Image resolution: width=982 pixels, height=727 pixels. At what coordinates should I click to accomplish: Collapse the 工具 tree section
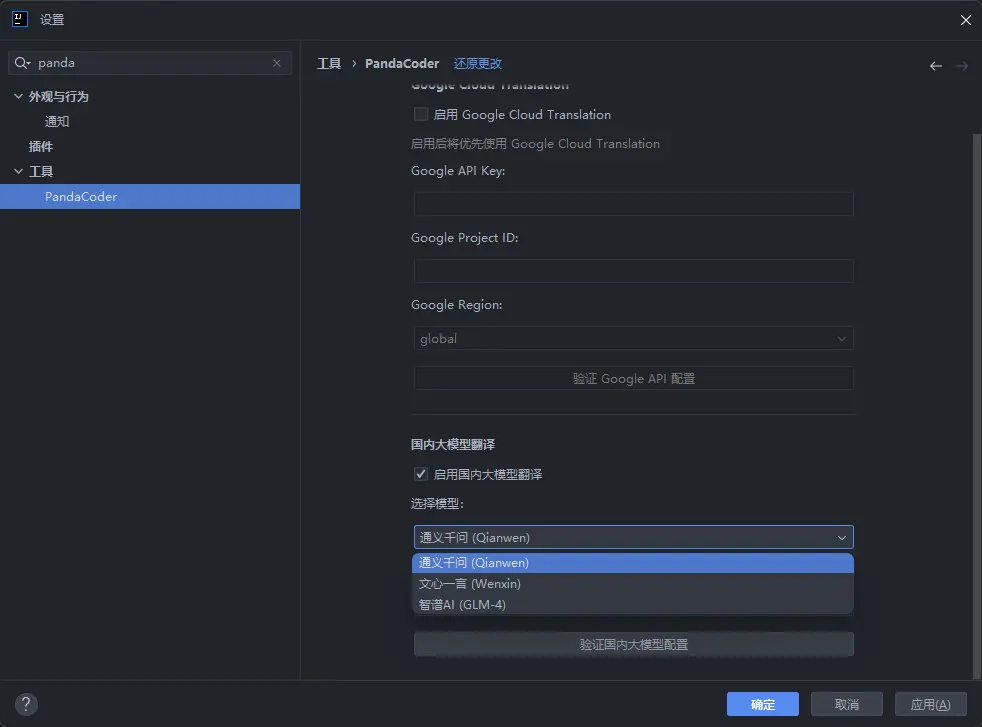(x=18, y=171)
